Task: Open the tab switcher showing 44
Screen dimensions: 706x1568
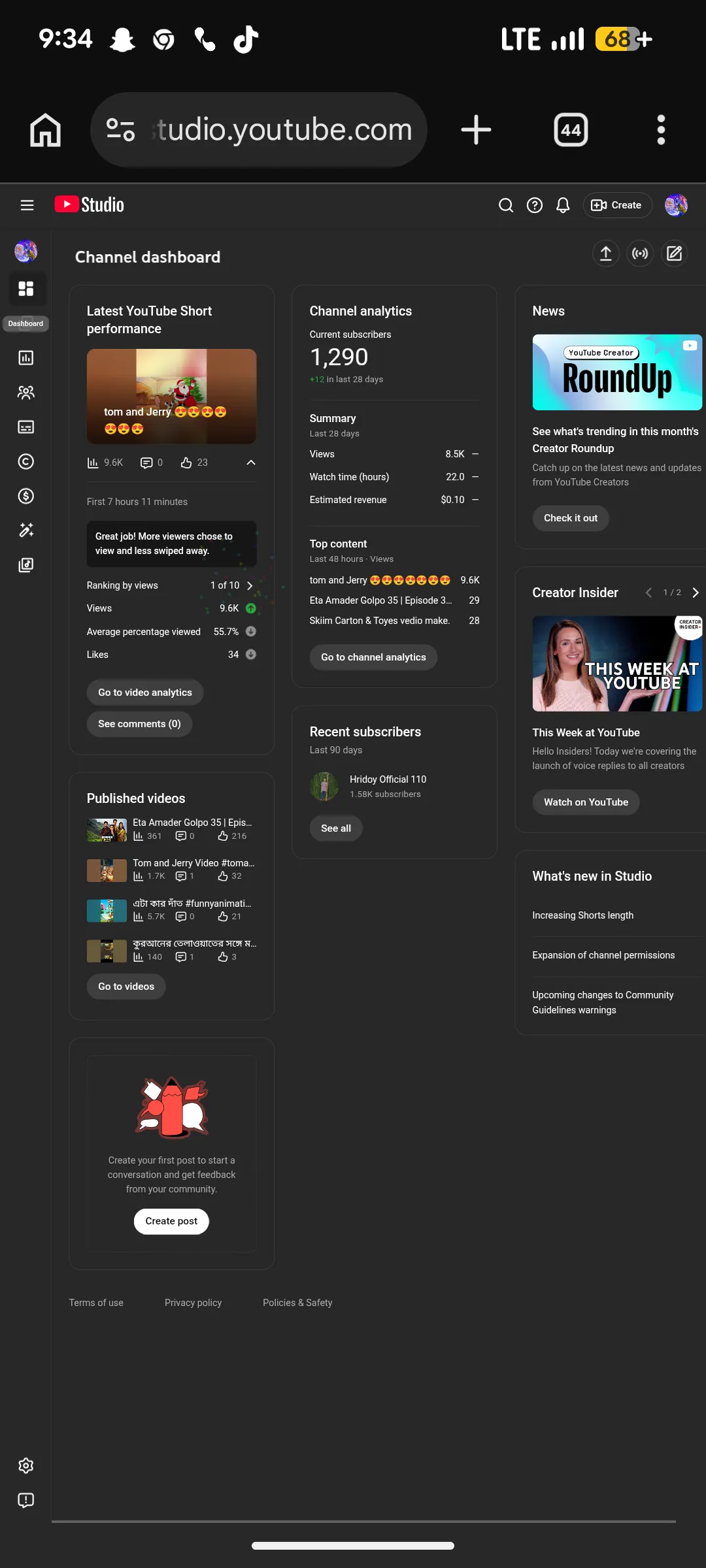Action: tap(571, 129)
